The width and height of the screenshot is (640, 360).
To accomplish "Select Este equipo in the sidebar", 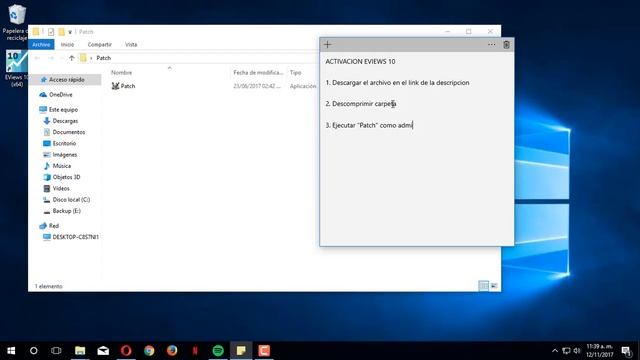I will point(63,110).
